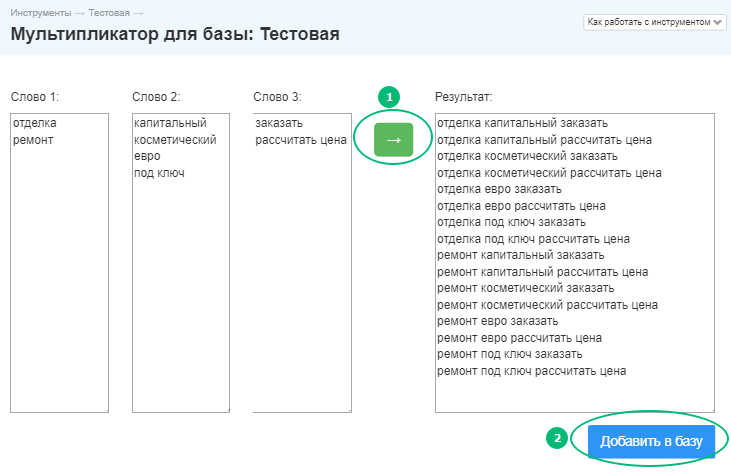Click result line ремонт под ключ рассчитать цена
This screenshot has width=731, height=474.
pos(532,371)
